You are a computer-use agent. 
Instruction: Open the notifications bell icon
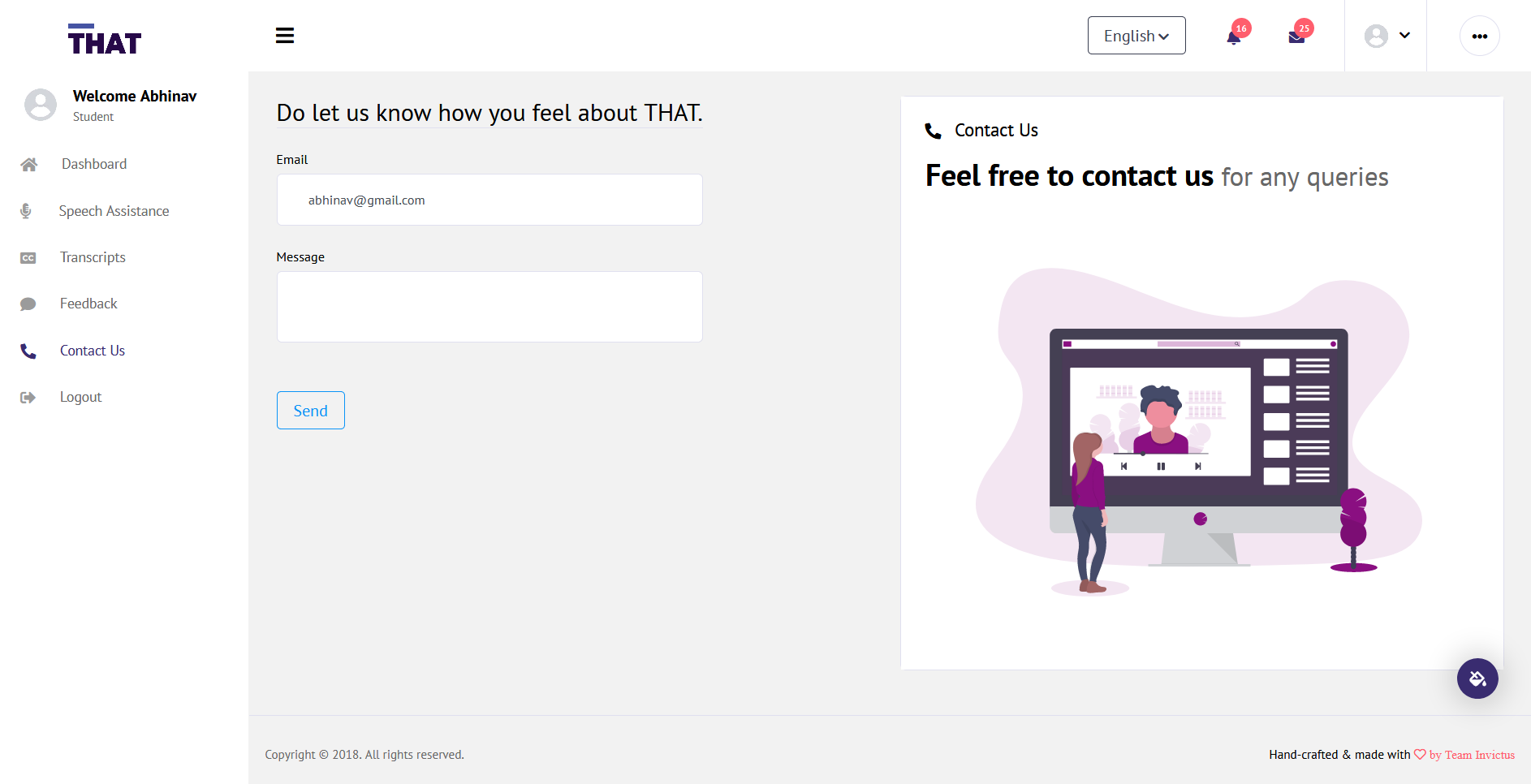pyautogui.click(x=1234, y=37)
